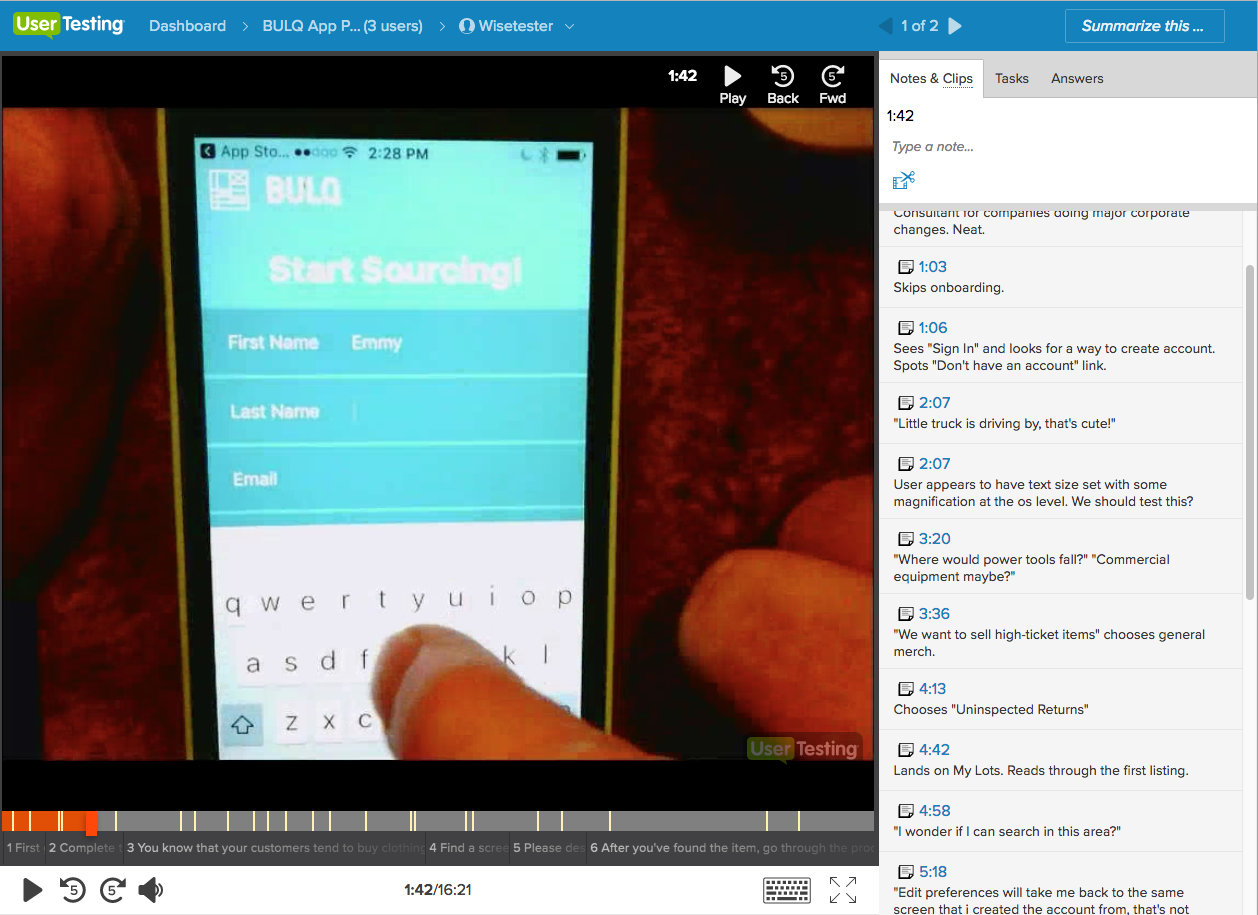
Task: Jump to the 4:58 note timestamp
Action: 934,811
